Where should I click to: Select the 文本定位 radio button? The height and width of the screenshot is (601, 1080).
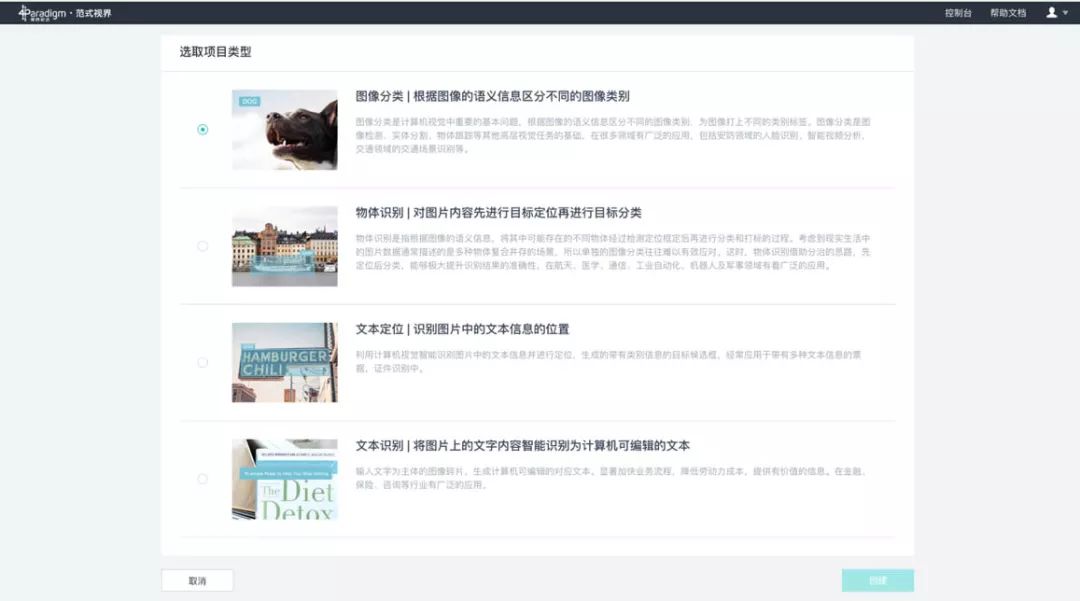click(202, 362)
